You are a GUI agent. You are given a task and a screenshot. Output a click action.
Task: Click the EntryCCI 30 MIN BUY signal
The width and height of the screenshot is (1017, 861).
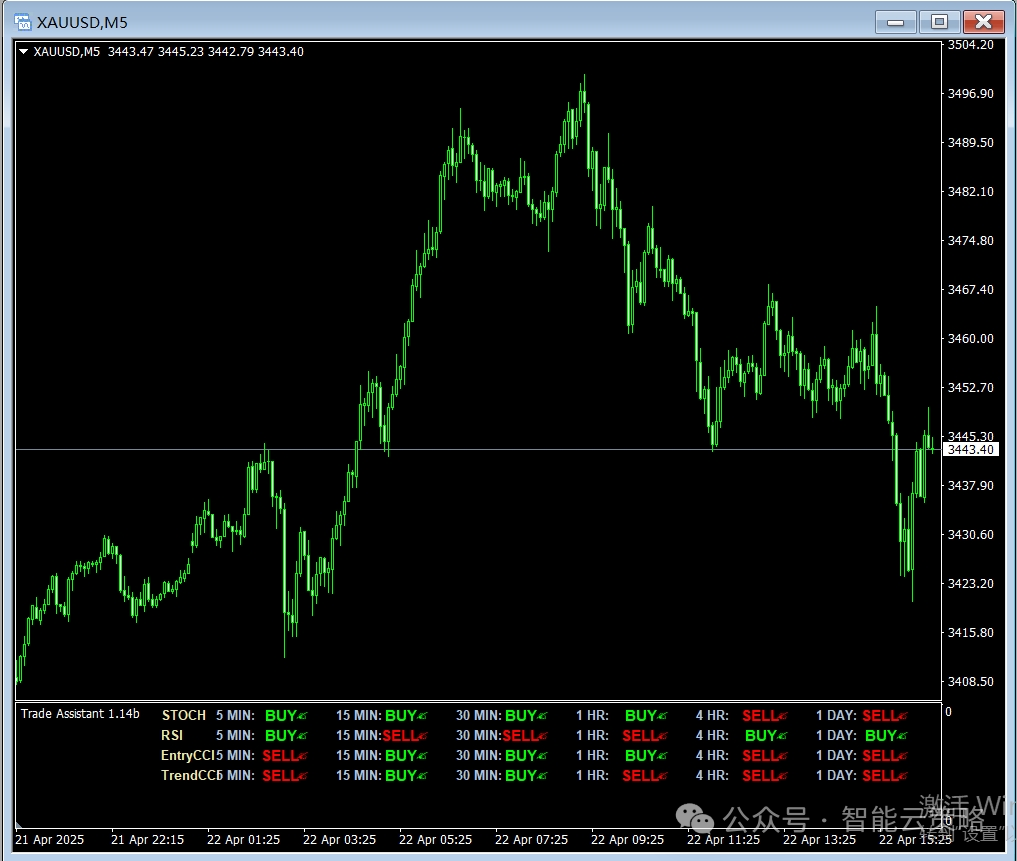coord(526,755)
